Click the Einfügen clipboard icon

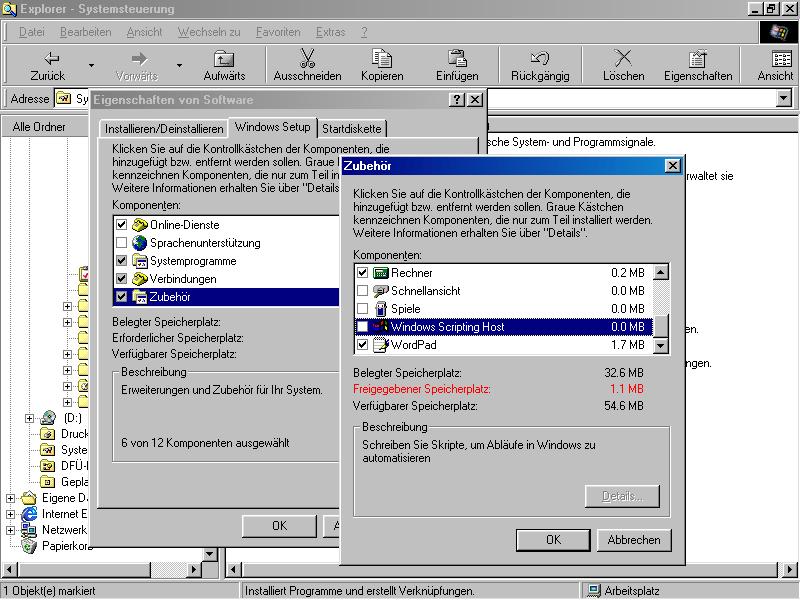click(457, 59)
